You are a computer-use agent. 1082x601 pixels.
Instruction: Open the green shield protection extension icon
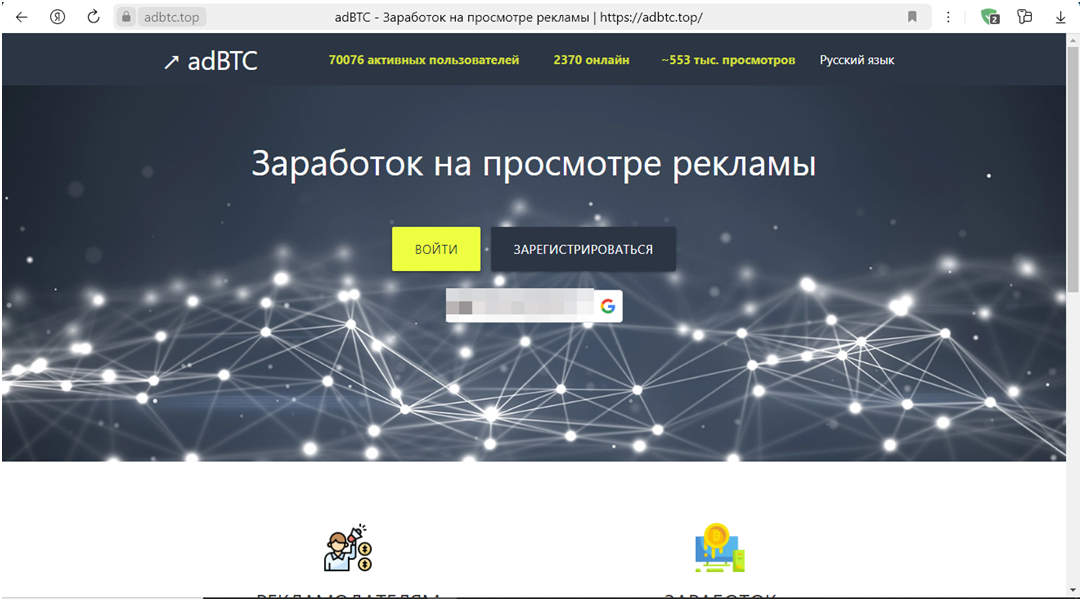coord(990,17)
